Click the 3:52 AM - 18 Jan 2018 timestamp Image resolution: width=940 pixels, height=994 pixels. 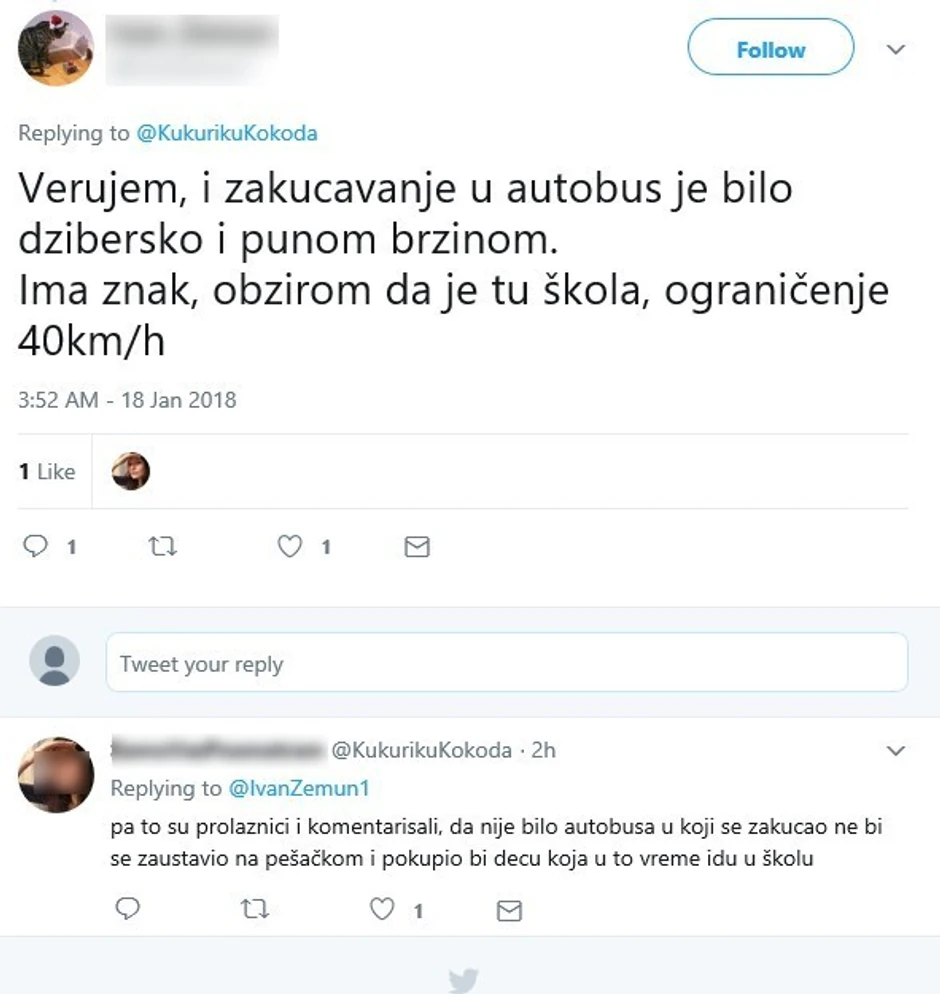pyautogui.click(x=127, y=400)
